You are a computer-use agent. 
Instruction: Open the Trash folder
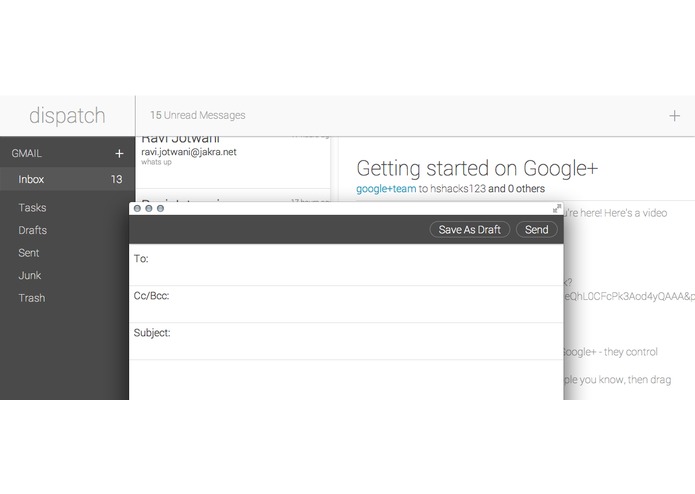pyautogui.click(x=31, y=298)
